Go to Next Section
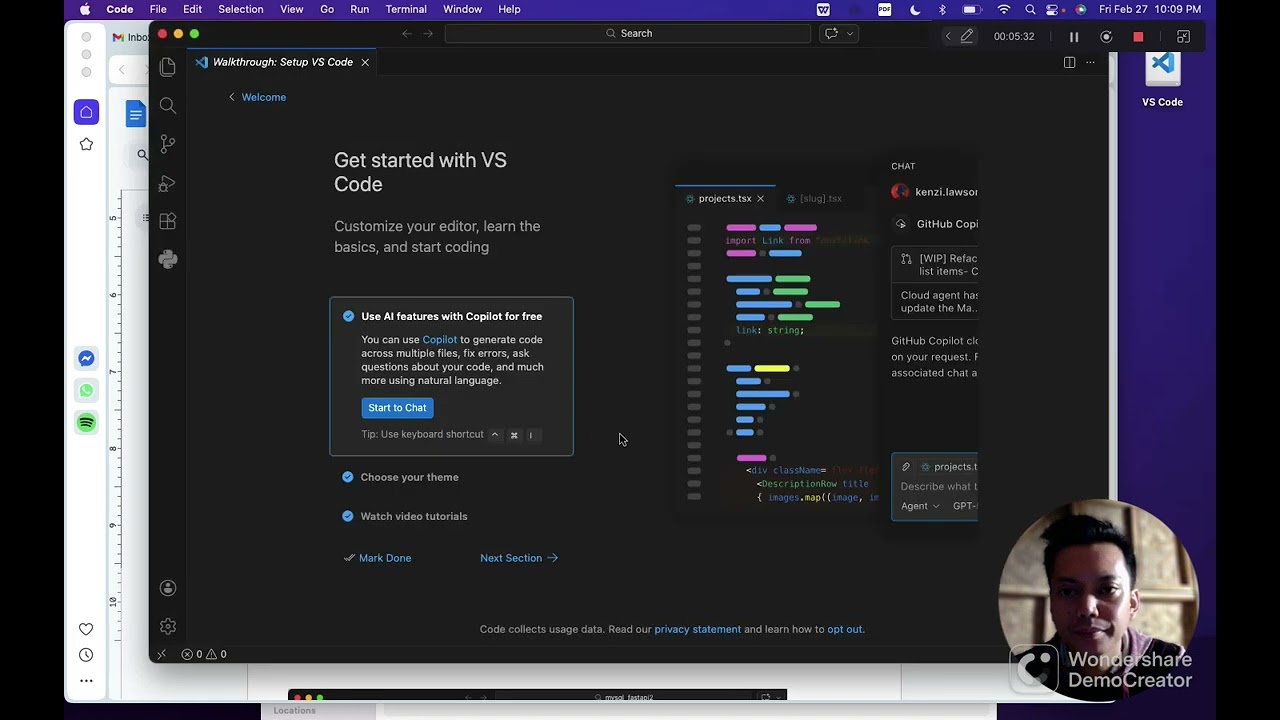This screenshot has height=720, width=1280. pyautogui.click(x=519, y=558)
